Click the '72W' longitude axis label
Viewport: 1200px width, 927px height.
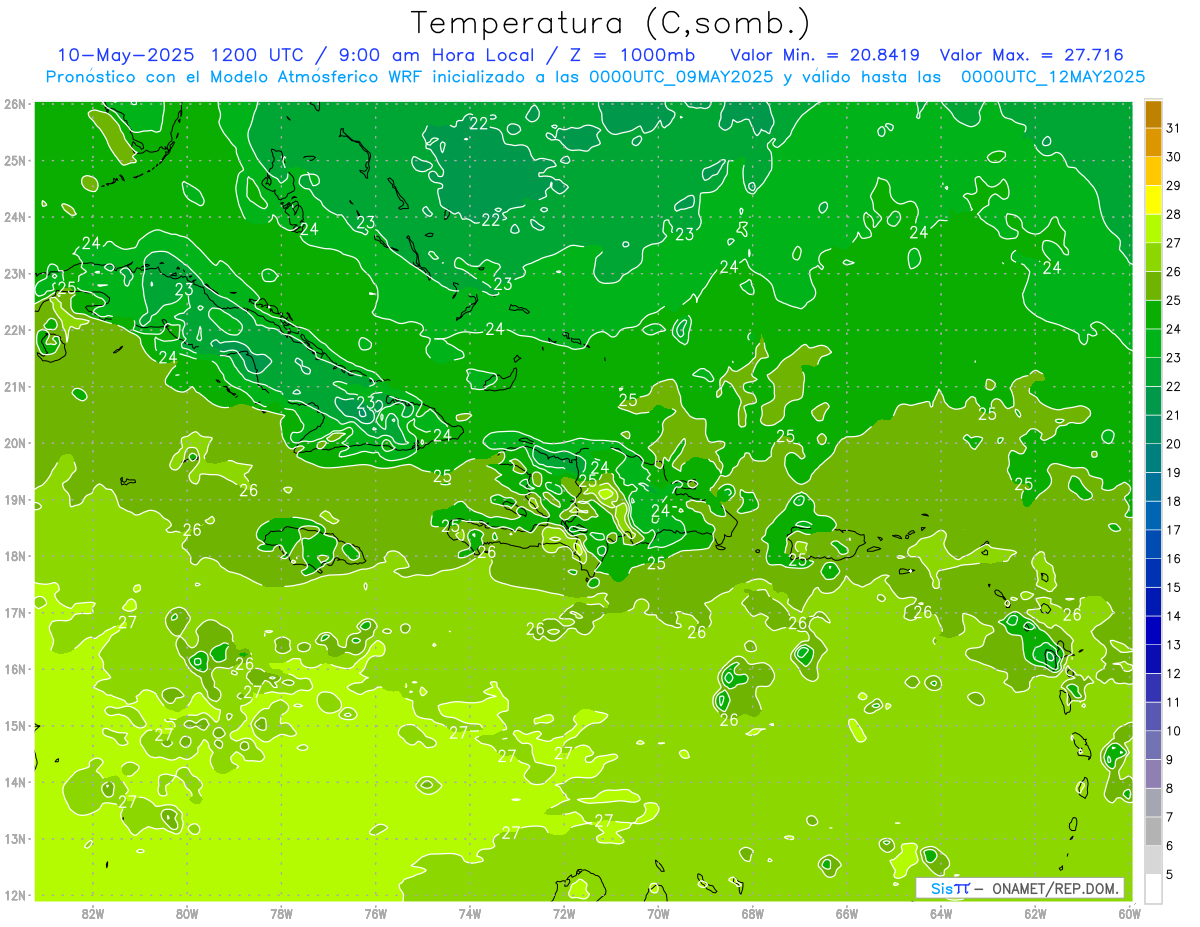tap(564, 913)
